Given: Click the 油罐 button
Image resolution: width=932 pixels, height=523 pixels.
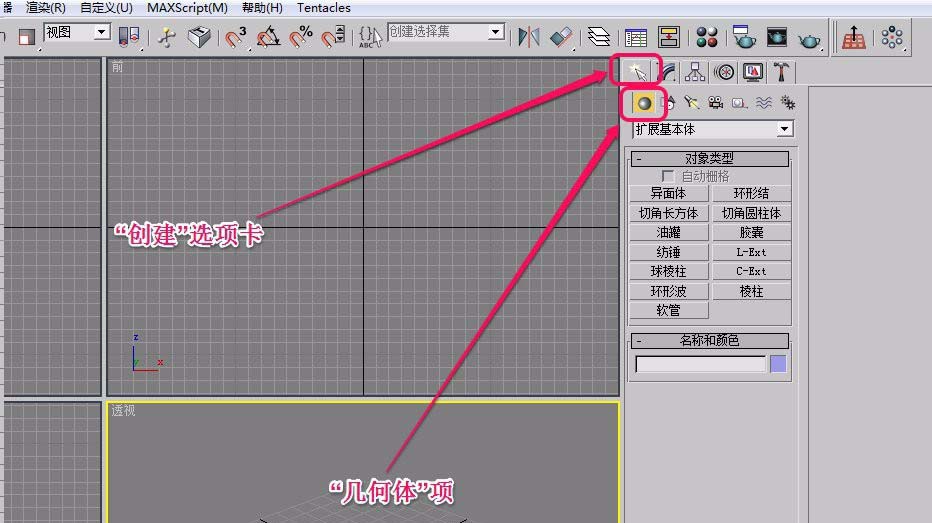Looking at the screenshot, I should point(669,232).
